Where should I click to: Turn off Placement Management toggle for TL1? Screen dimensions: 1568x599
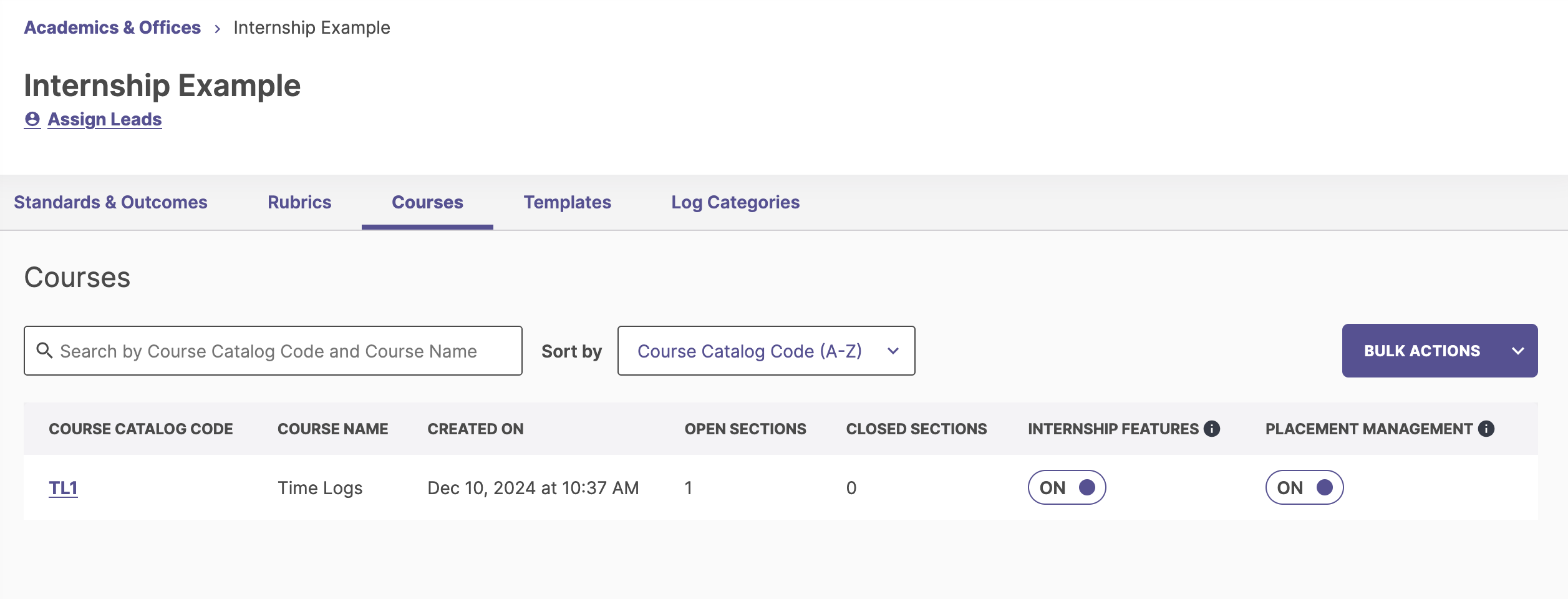1304,487
